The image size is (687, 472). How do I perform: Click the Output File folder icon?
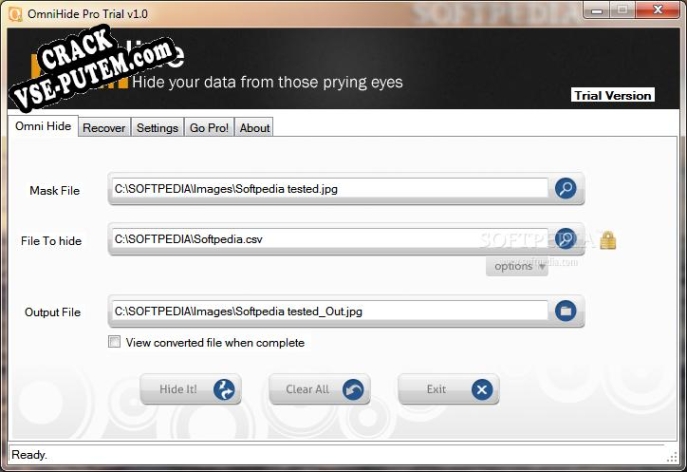click(x=566, y=311)
